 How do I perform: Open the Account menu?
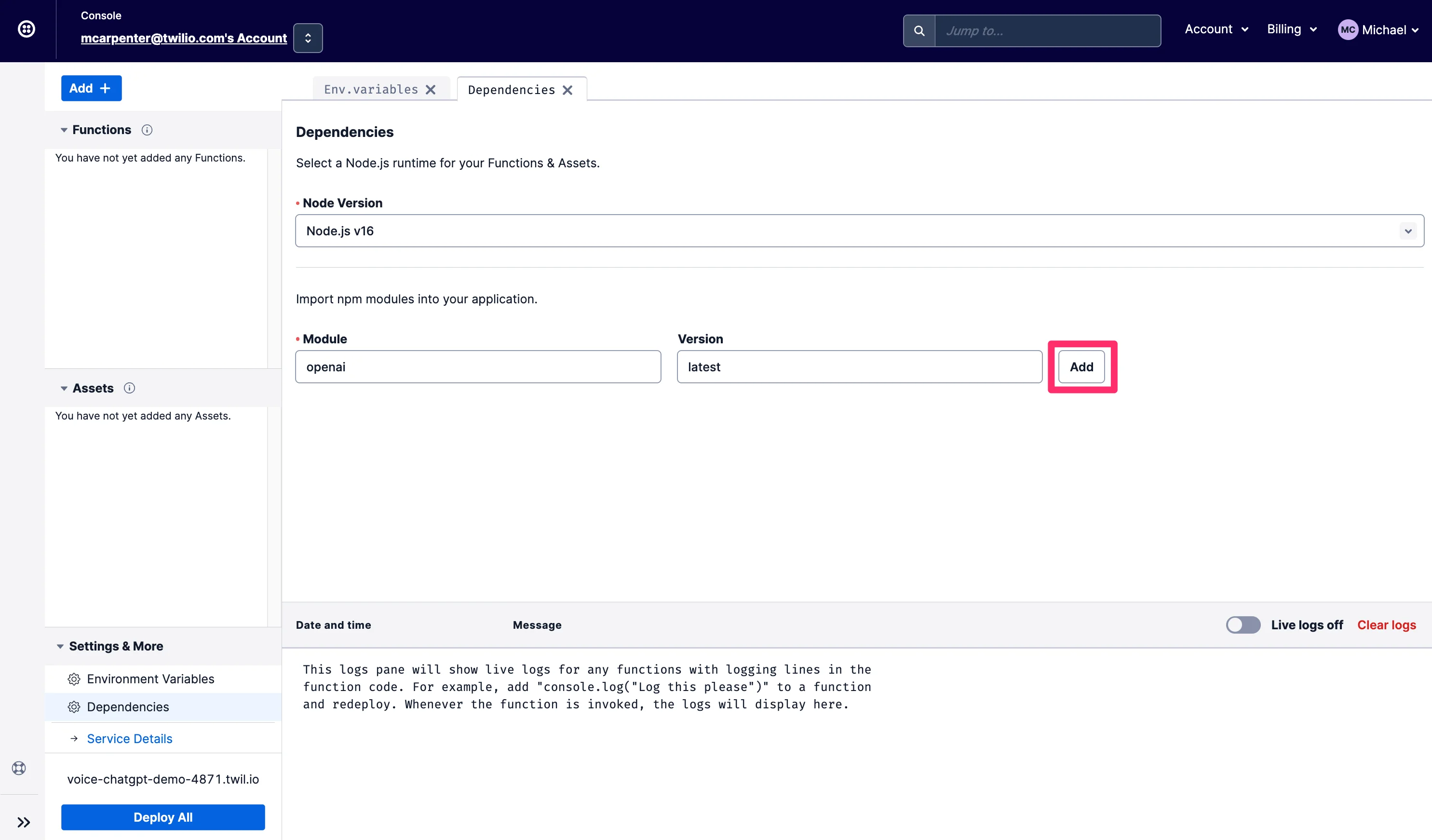[x=1216, y=29]
